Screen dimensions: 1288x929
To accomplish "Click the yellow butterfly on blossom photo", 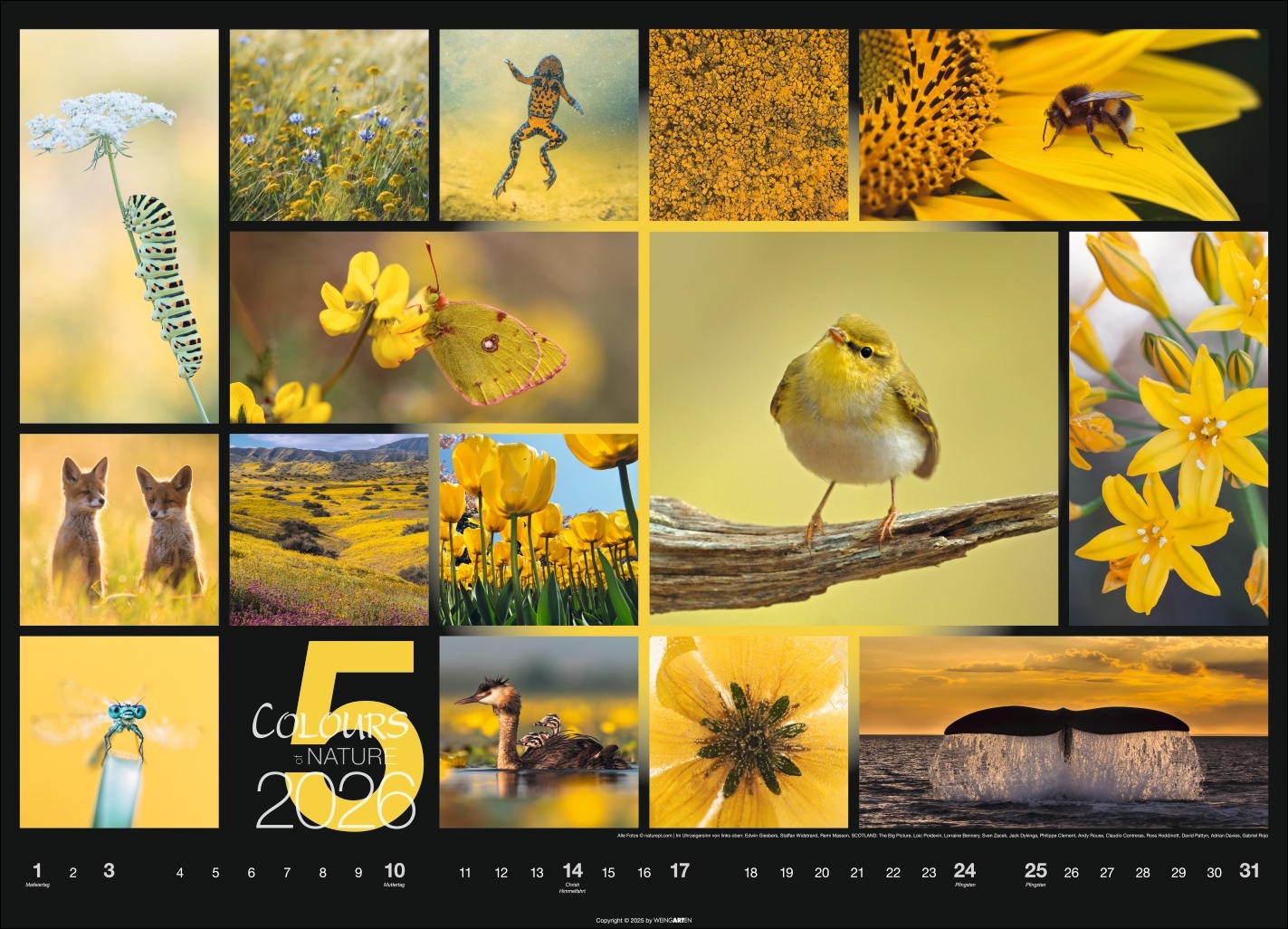I will point(434,327).
